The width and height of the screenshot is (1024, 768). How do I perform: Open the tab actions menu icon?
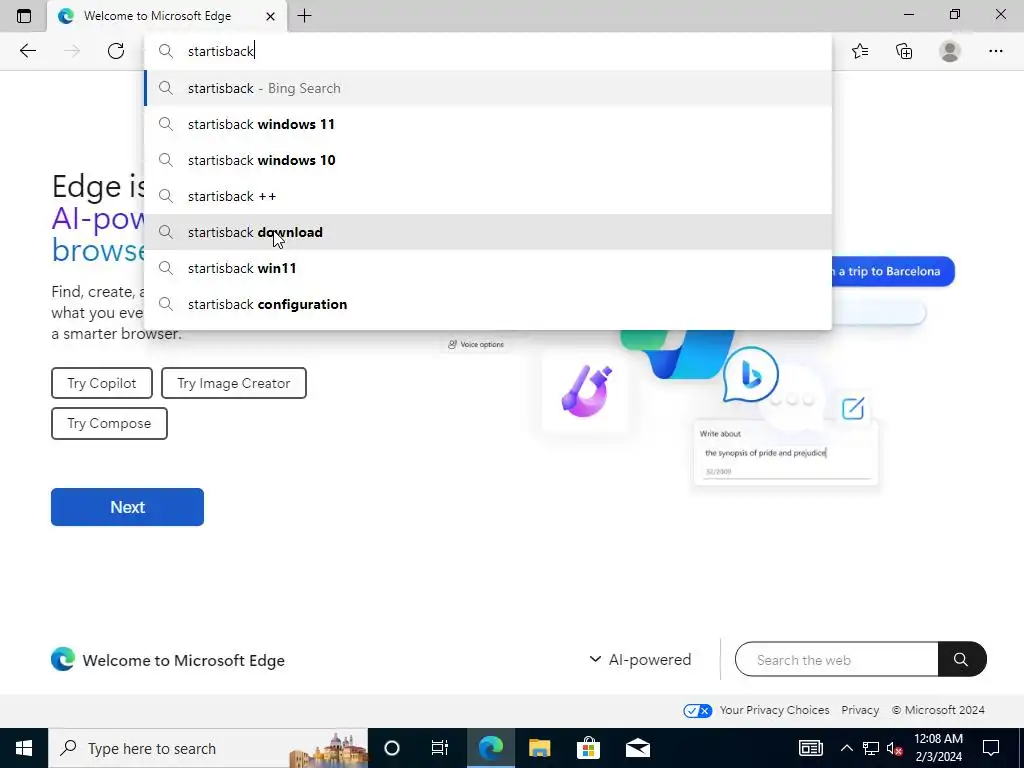point(24,16)
